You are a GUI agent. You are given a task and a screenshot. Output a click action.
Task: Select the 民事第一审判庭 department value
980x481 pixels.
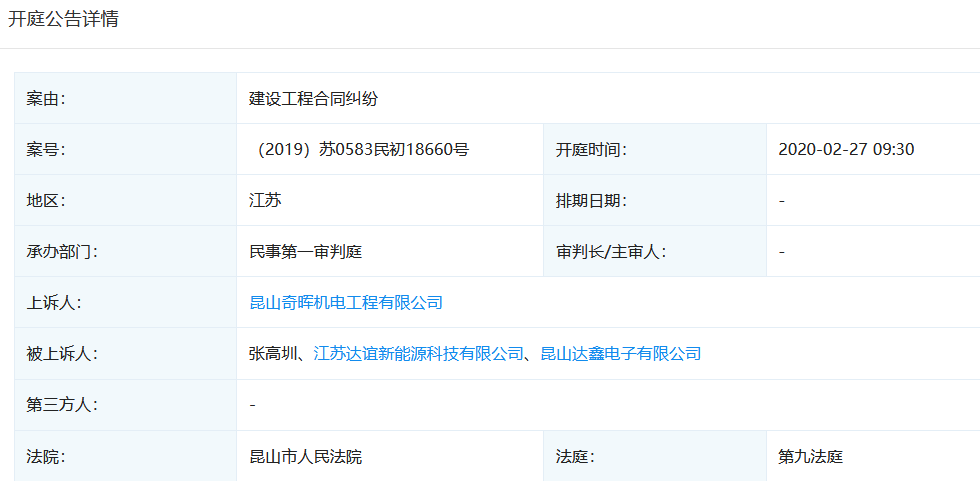[x=306, y=252]
